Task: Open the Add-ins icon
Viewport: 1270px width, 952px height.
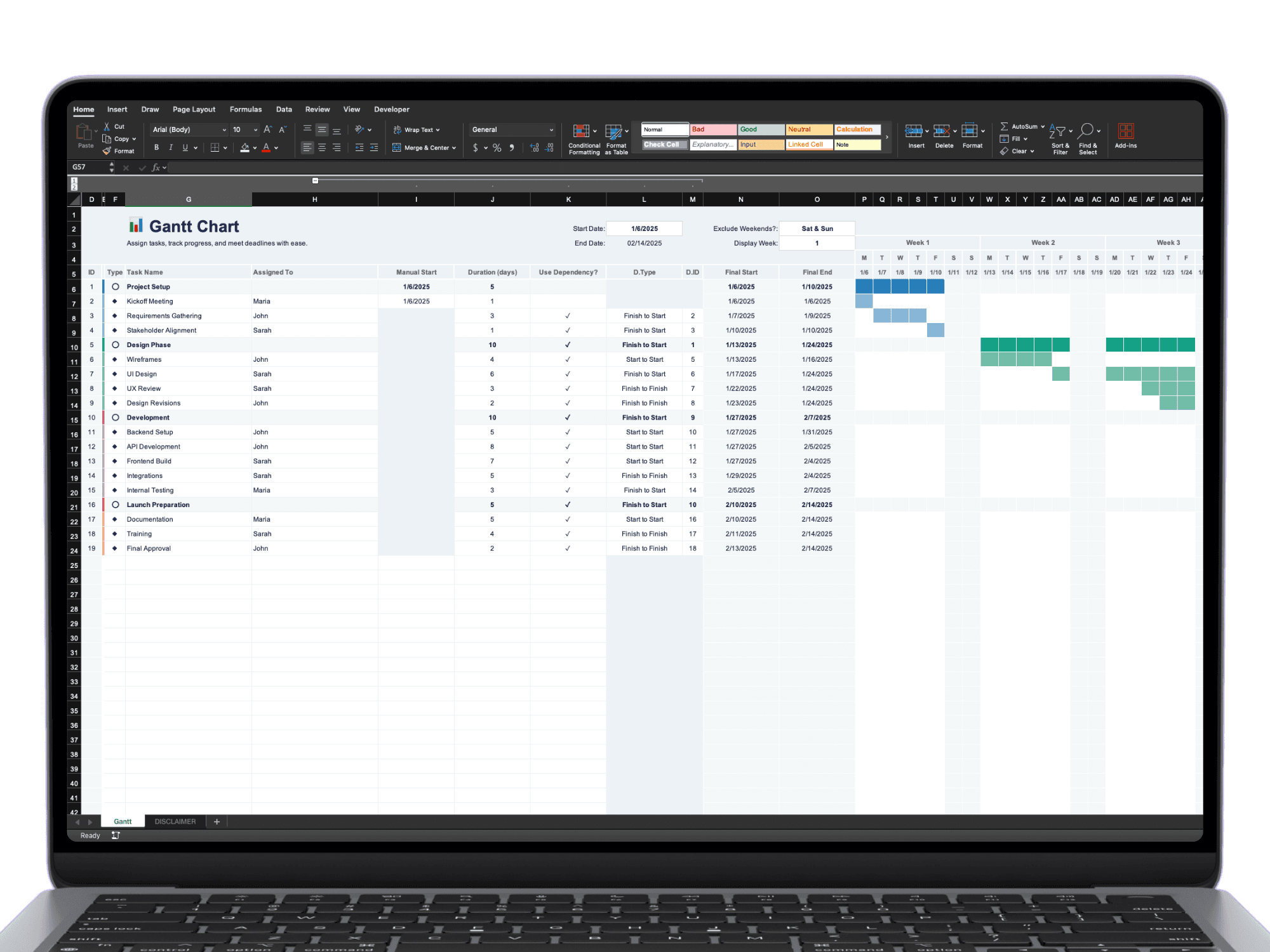Action: click(1126, 131)
